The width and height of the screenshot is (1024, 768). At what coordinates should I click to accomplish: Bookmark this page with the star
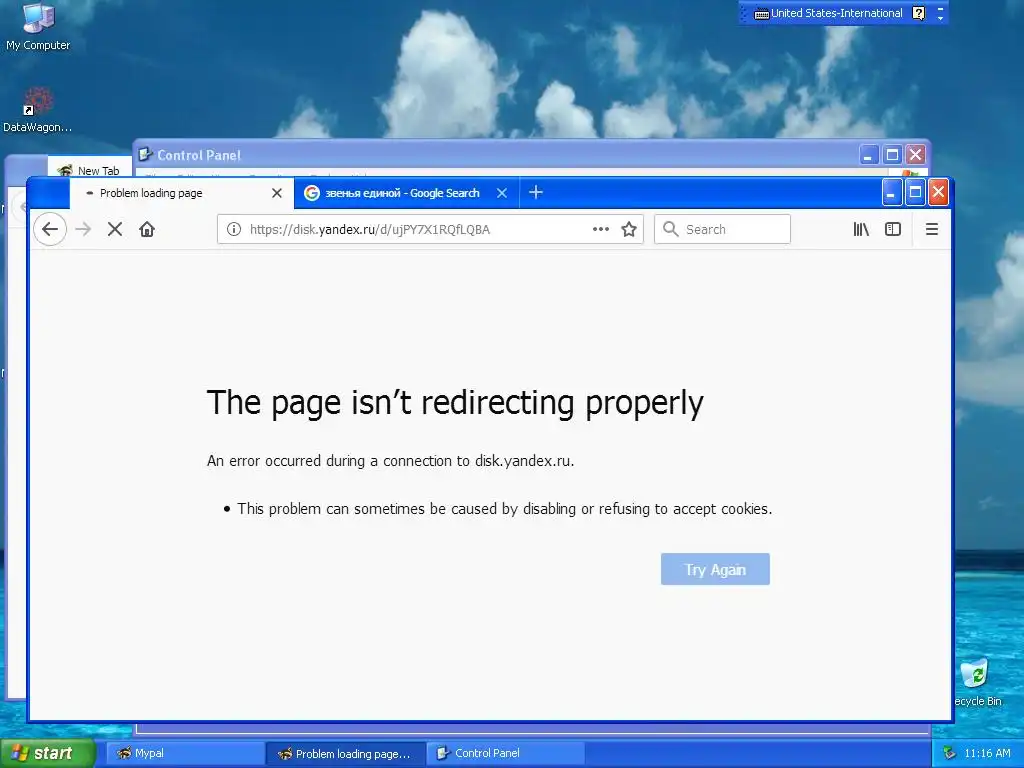[x=629, y=229]
